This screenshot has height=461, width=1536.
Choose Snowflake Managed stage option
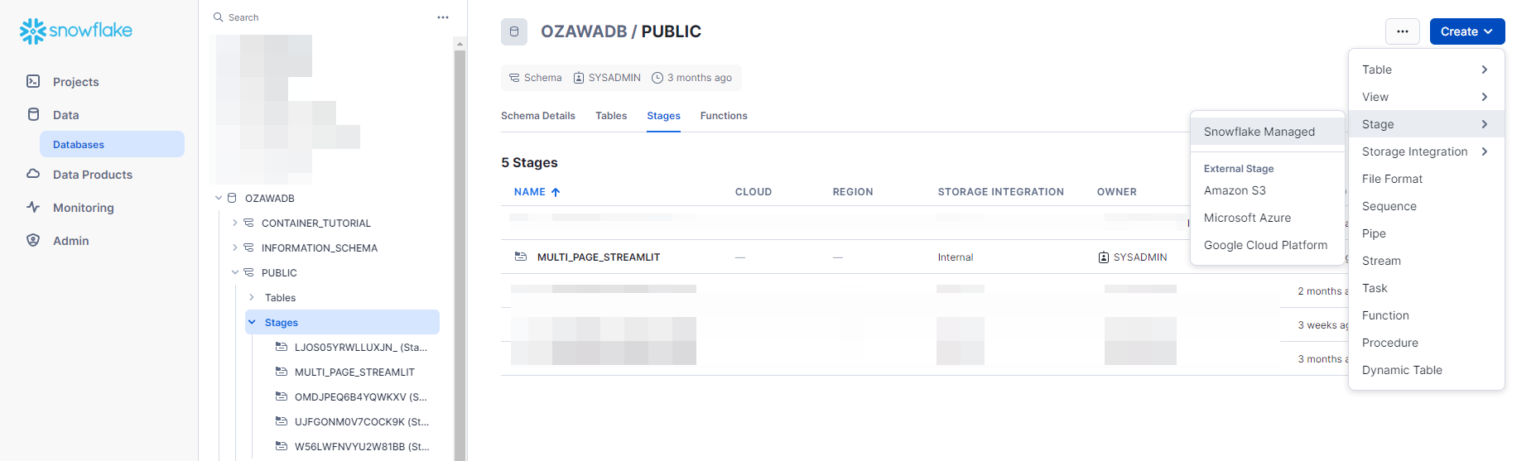[x=1259, y=132]
